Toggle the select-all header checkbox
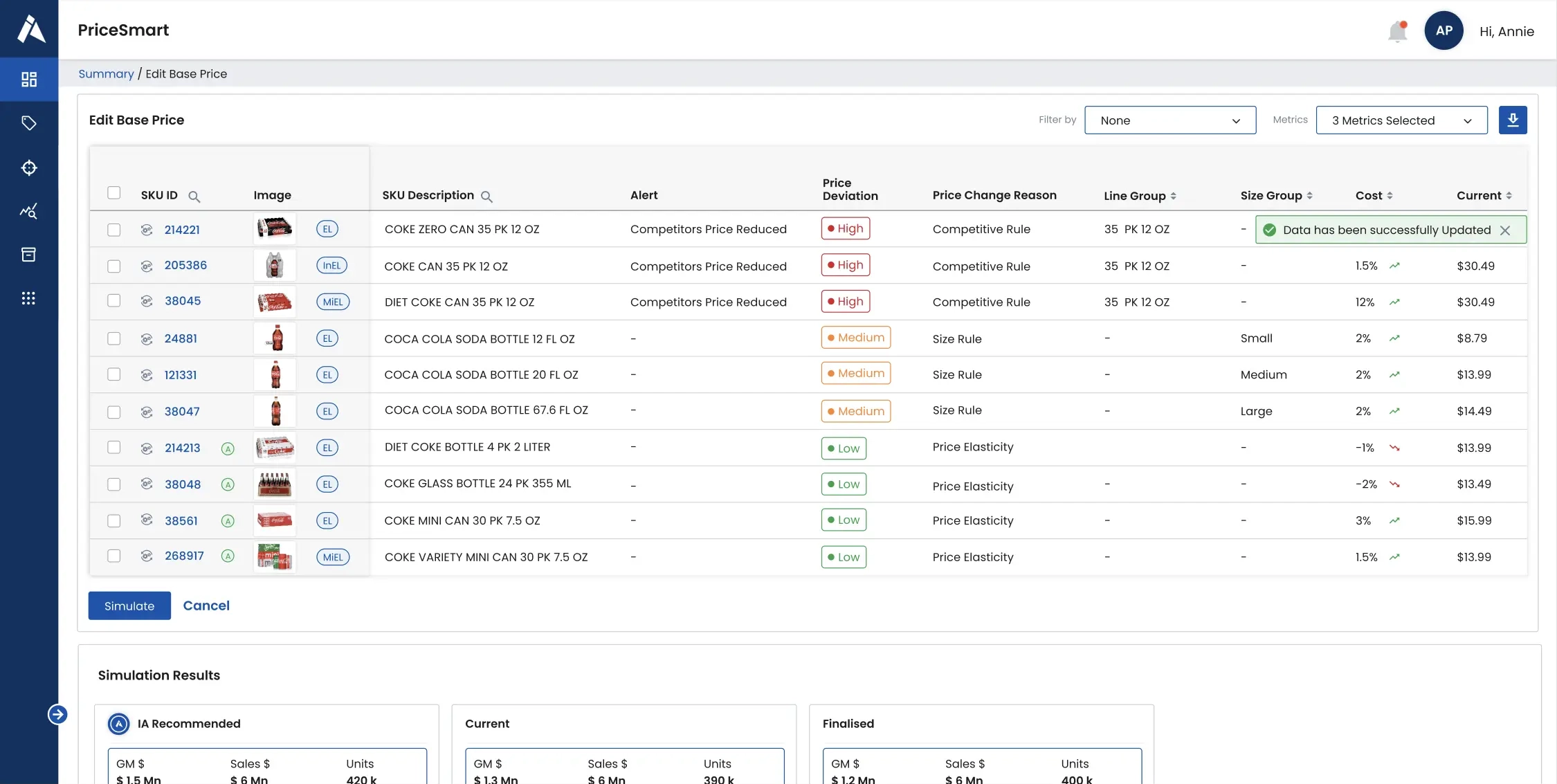This screenshot has width=1557, height=784. tap(114, 193)
